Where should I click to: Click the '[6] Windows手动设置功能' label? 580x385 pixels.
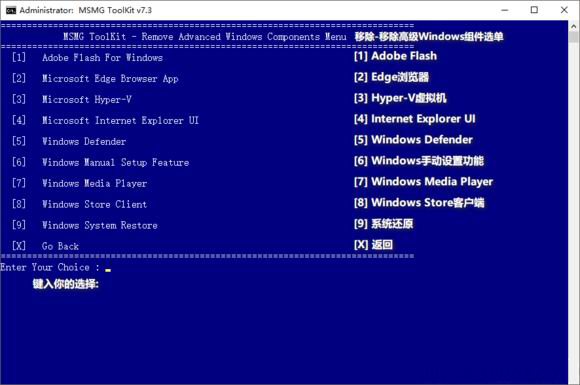pos(419,161)
